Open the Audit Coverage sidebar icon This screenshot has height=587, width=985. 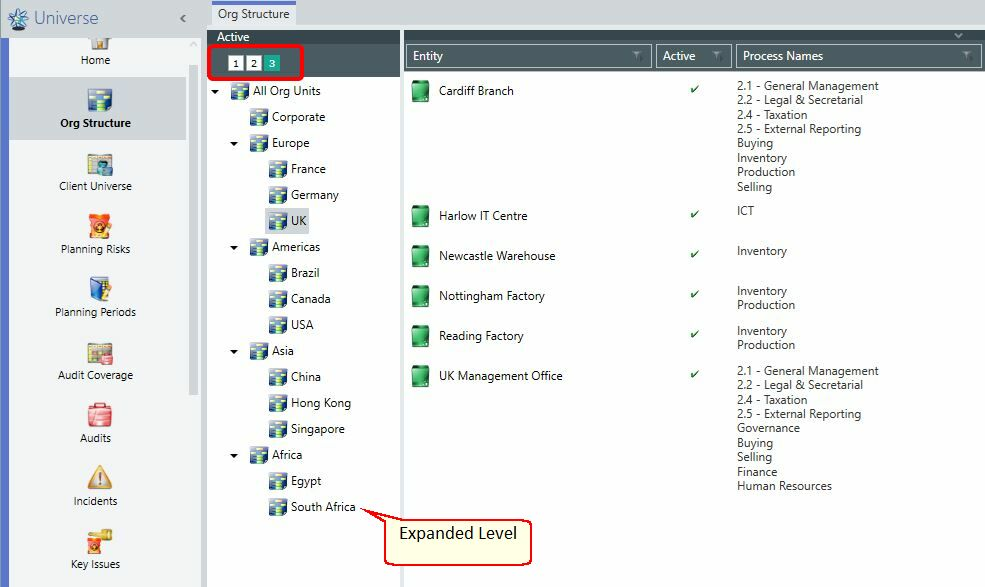[x=99, y=354]
